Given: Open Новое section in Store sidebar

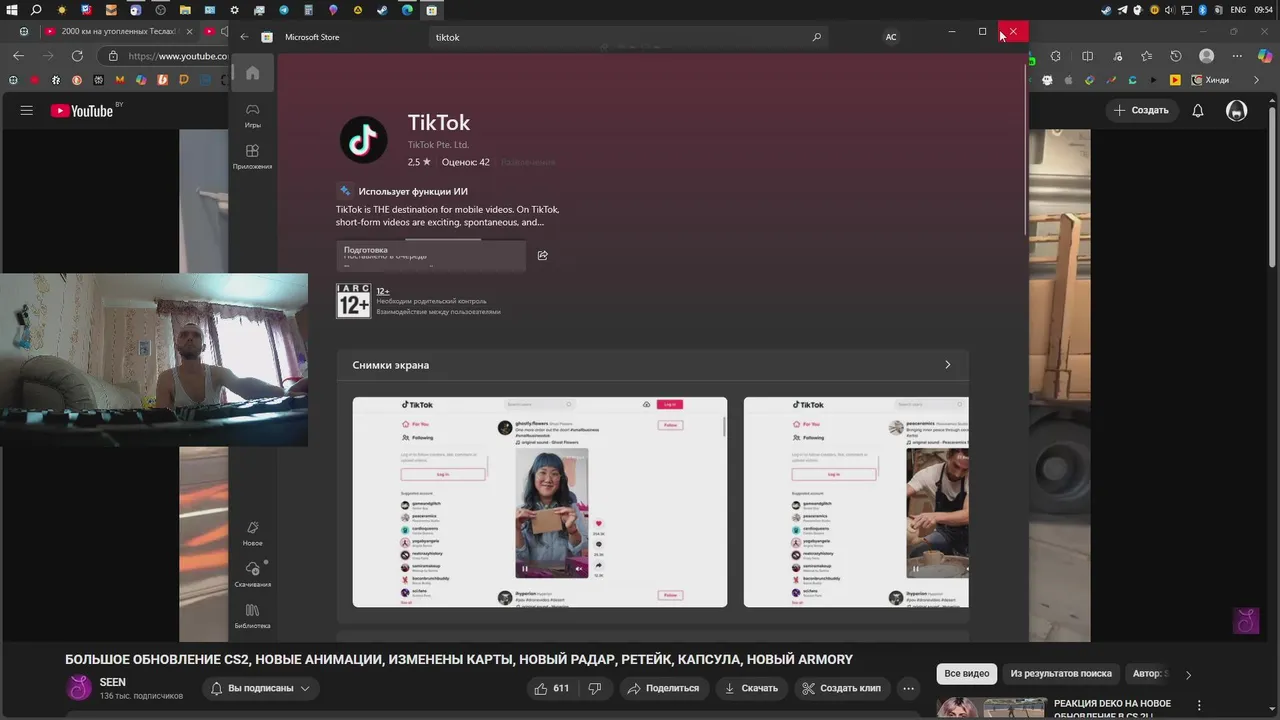Looking at the screenshot, I should point(252,533).
